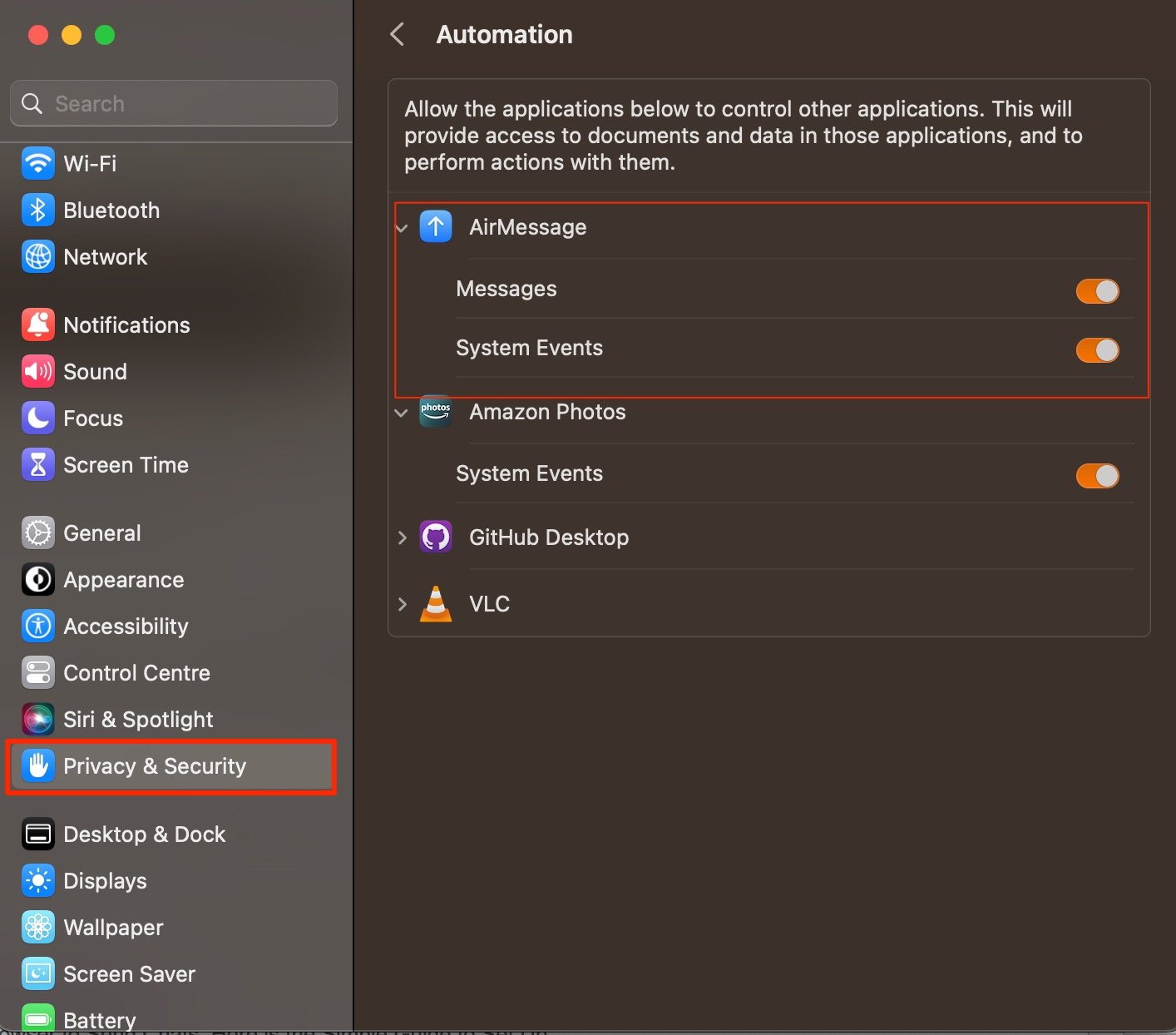Click the Notifications bell icon
Viewport: 1176px width, 1035px height.
tap(38, 324)
